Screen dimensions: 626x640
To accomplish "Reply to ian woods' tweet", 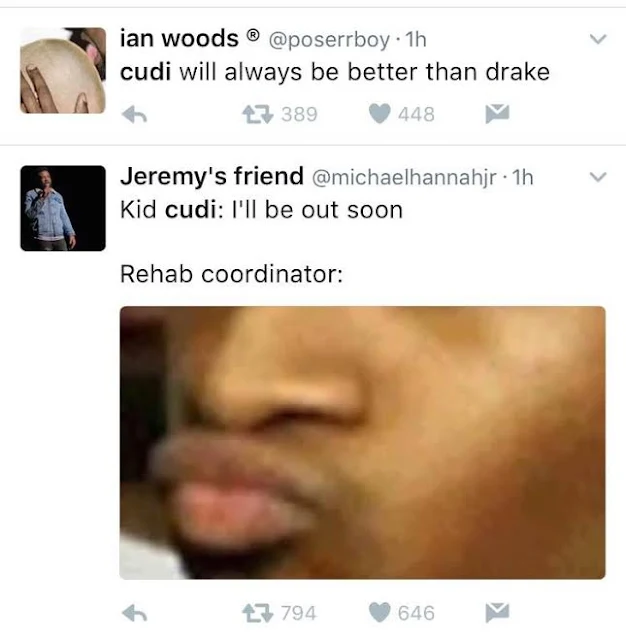I will pos(134,115).
